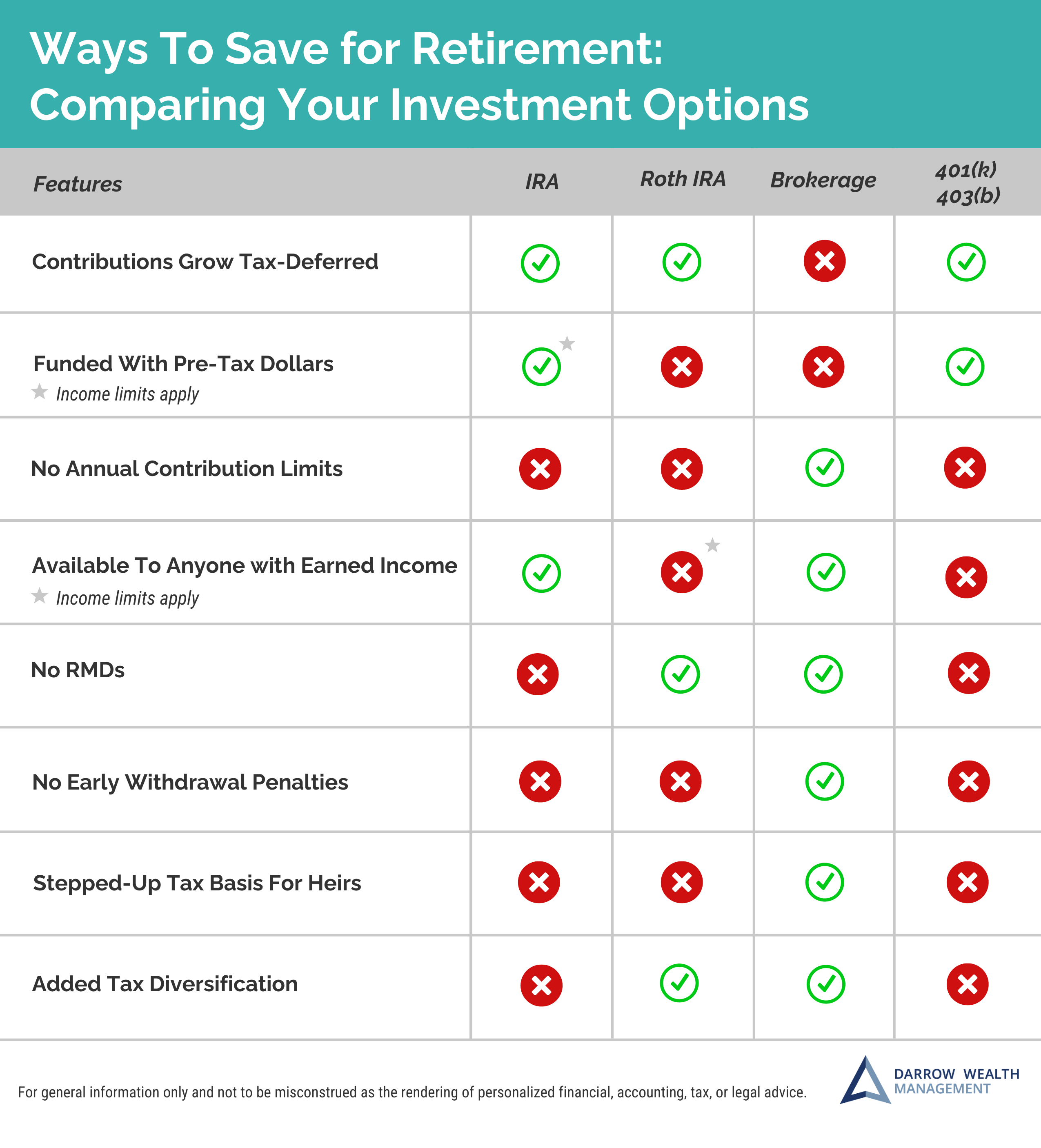Click the No RMDs feature label
Viewport: 1041px width, 1148px height.
pyautogui.click(x=78, y=670)
